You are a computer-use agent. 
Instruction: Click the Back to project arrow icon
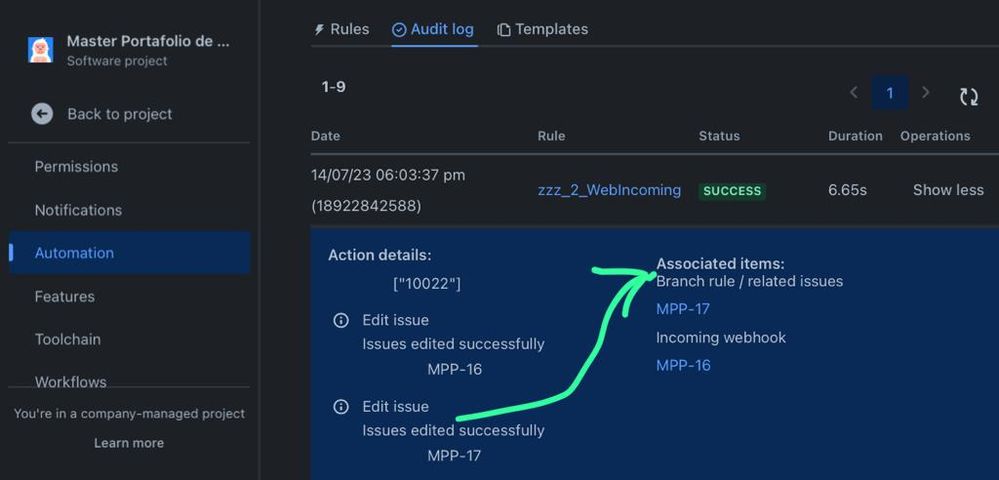(42, 114)
